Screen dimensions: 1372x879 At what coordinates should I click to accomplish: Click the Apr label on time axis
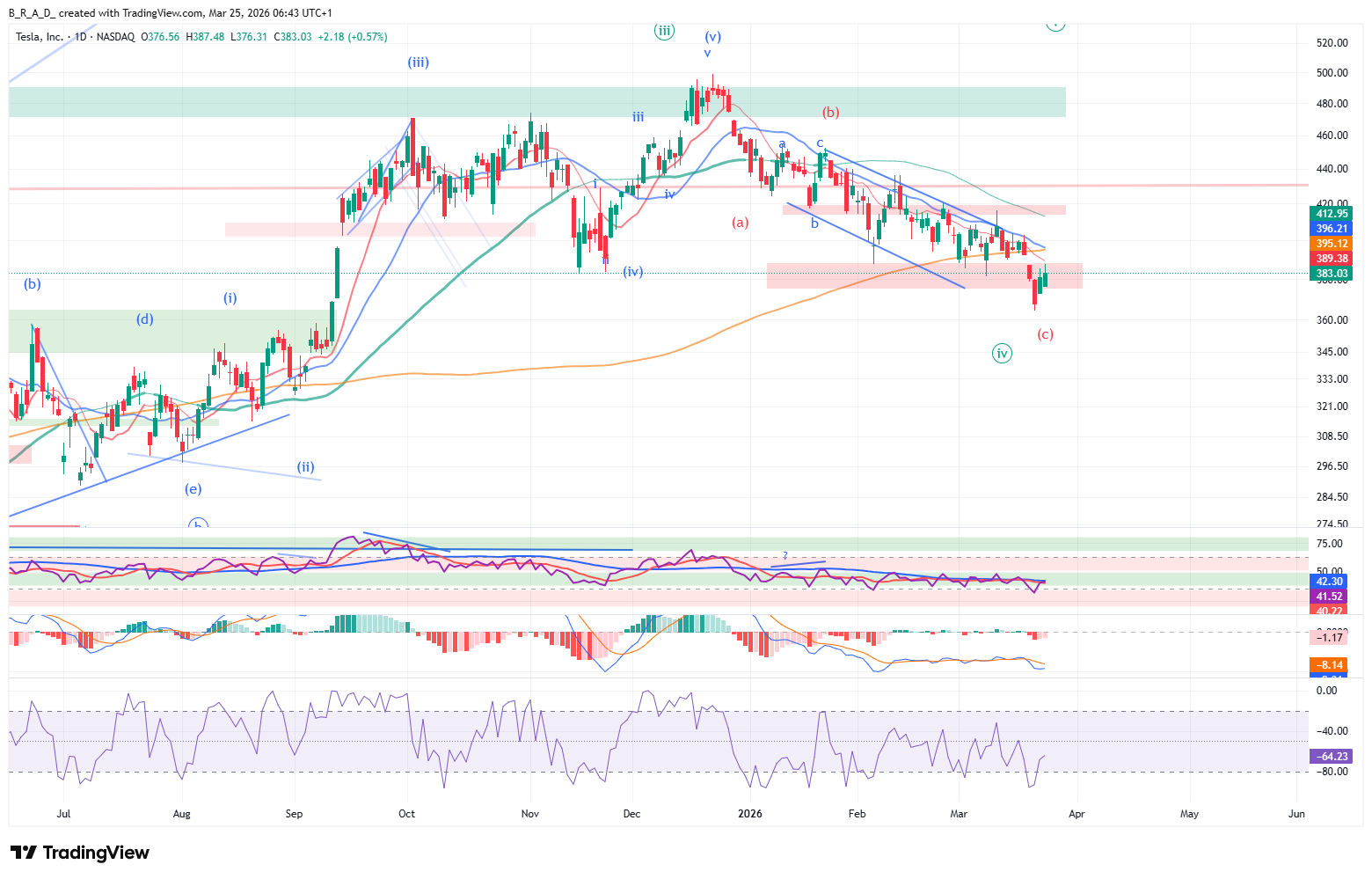[x=1076, y=814]
